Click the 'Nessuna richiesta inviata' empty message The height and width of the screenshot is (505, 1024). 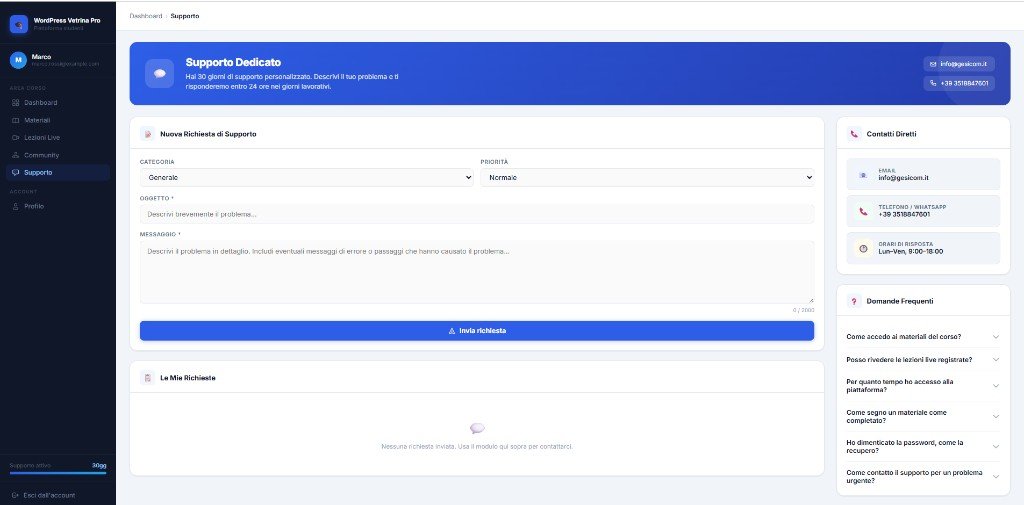click(x=477, y=447)
